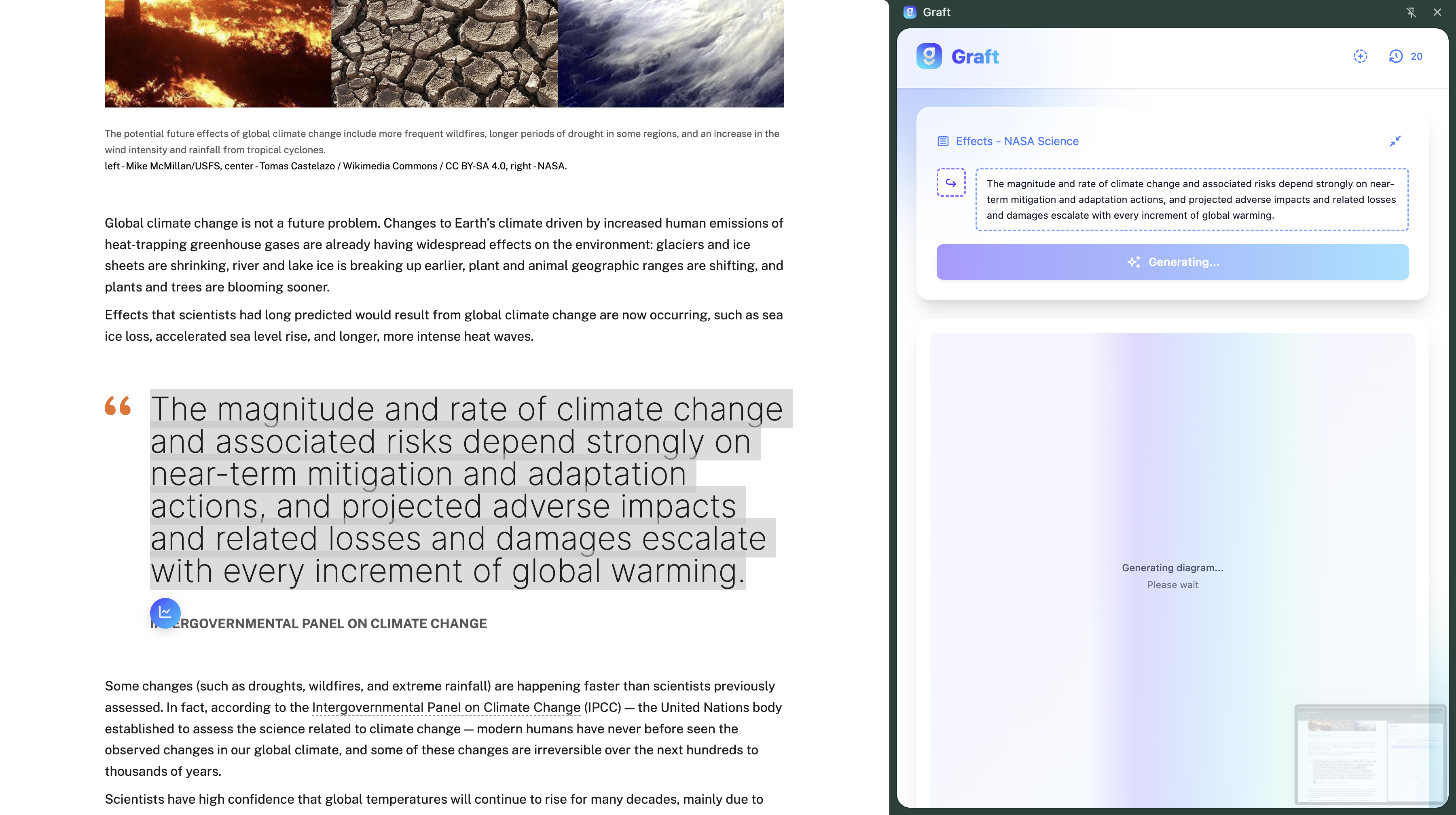This screenshot has height=815, width=1456.
Task: Click the large Graft logo icon
Action: pyautogui.click(x=929, y=57)
